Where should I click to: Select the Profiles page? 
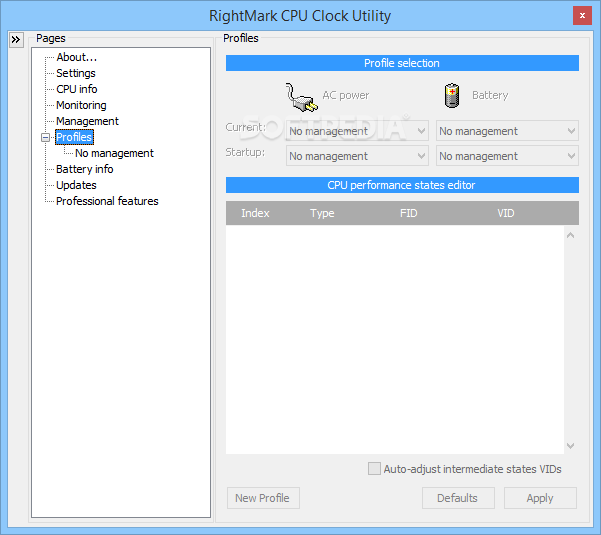(x=74, y=137)
